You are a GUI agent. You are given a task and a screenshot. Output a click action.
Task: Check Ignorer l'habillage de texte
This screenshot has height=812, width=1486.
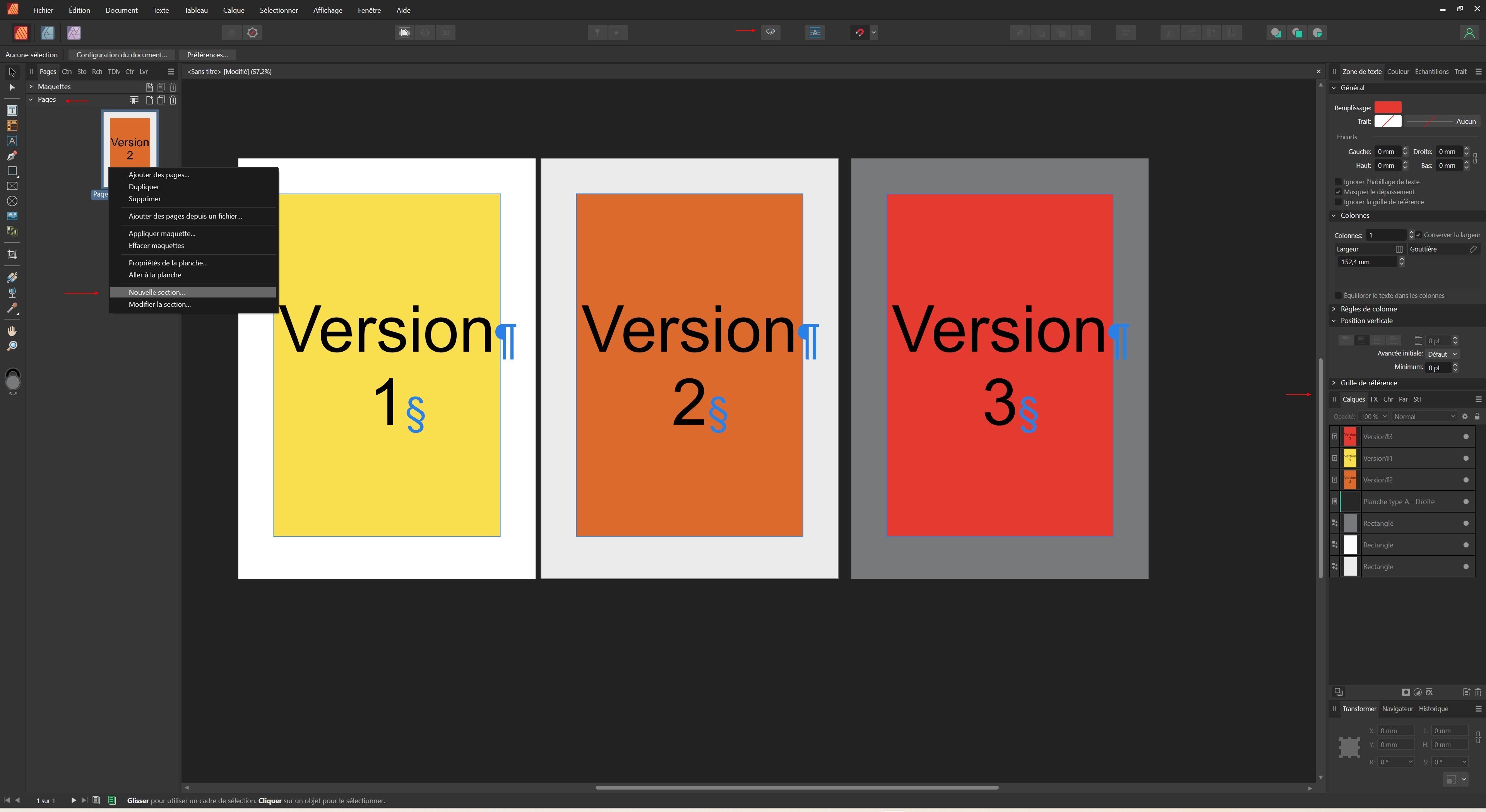click(x=1338, y=182)
